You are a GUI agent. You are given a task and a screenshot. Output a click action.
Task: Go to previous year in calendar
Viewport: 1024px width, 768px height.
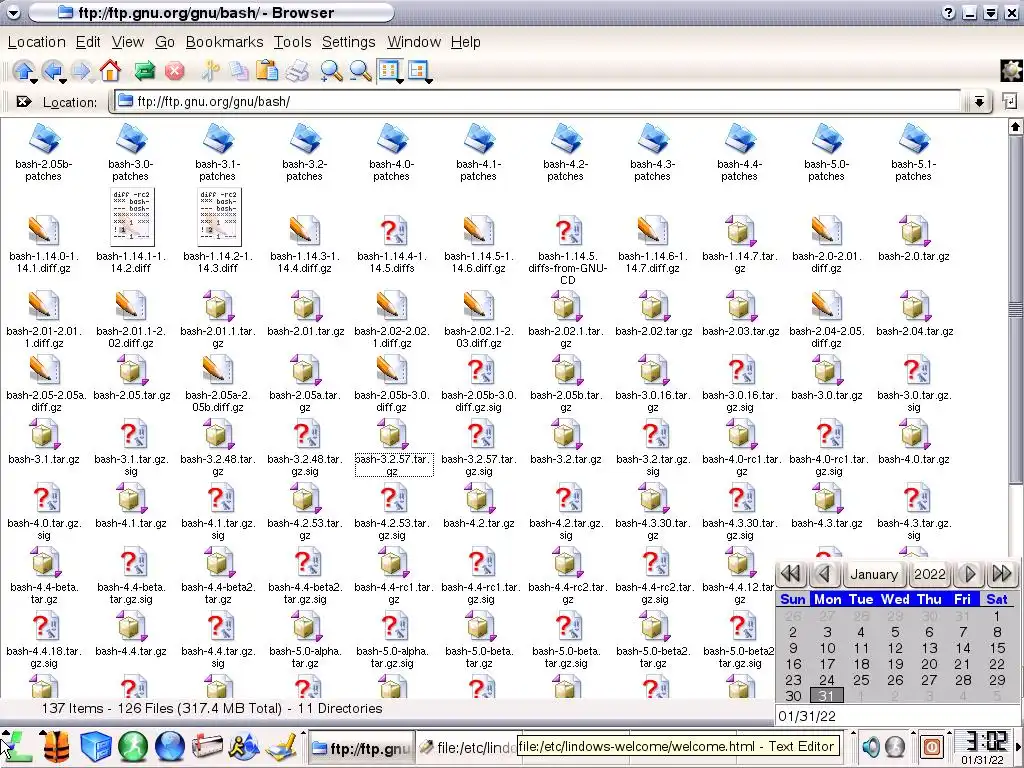pyautogui.click(x=791, y=574)
